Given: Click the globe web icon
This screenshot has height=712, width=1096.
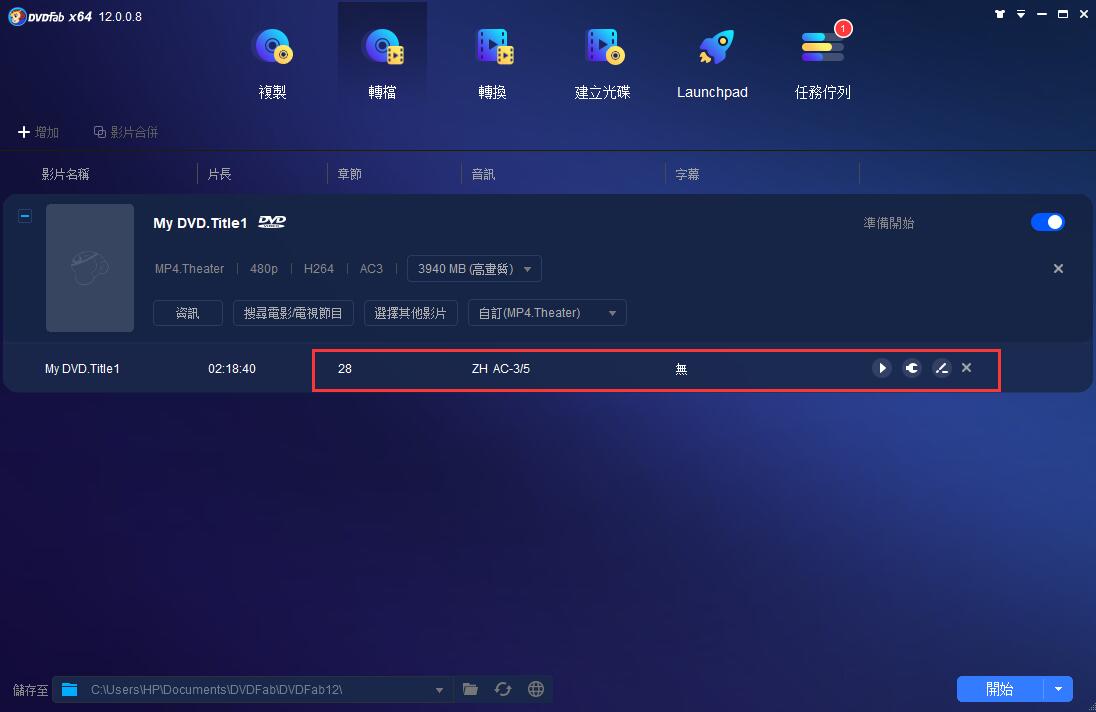Looking at the screenshot, I should [536, 690].
